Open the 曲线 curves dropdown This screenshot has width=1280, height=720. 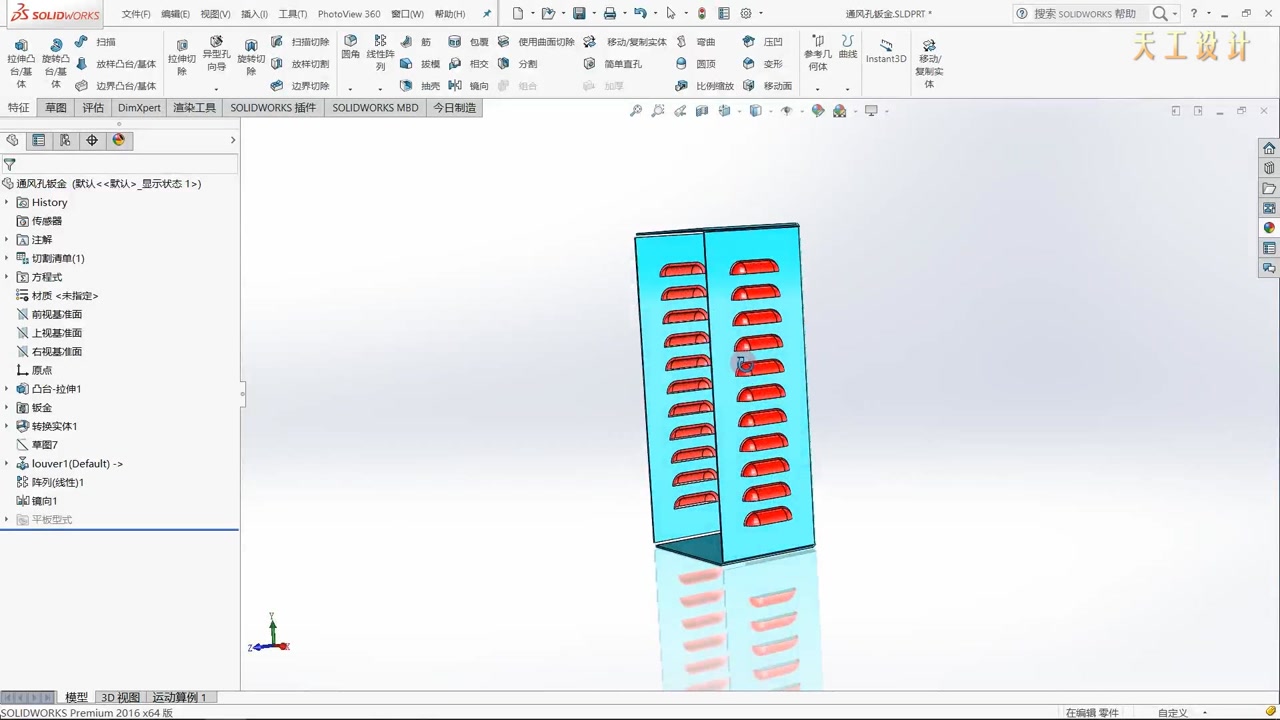click(x=848, y=88)
